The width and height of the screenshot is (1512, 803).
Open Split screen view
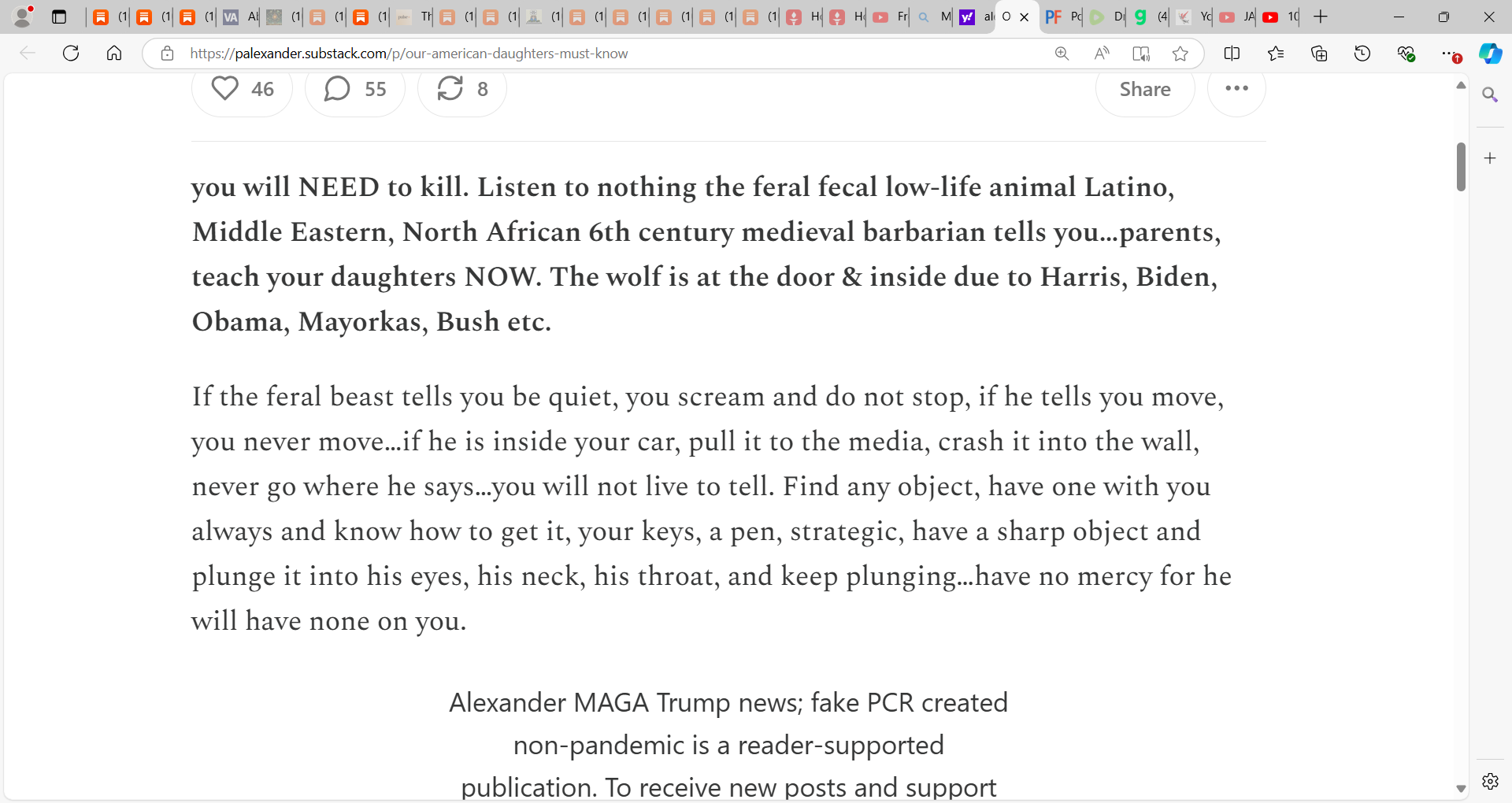point(1232,54)
